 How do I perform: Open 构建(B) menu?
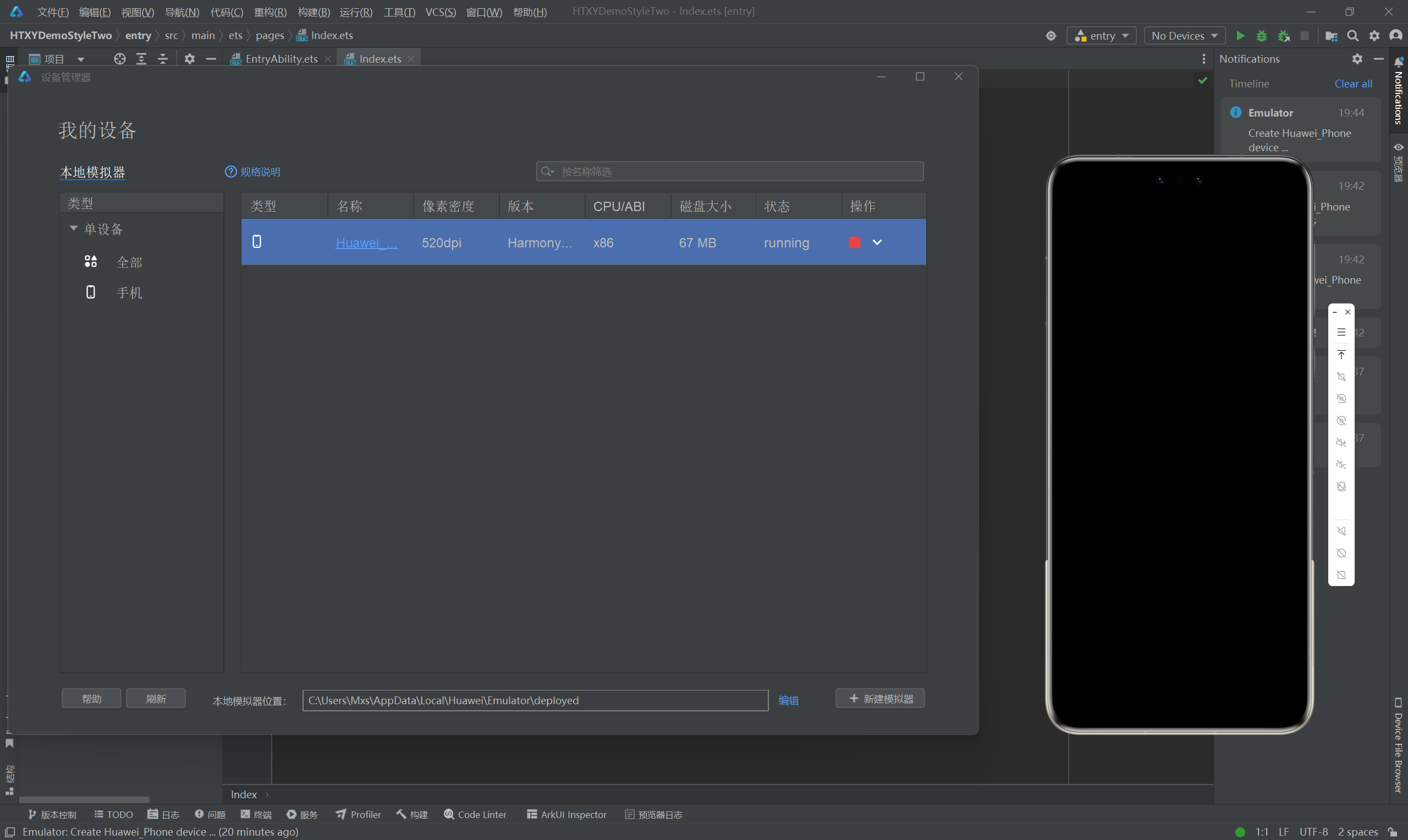[313, 12]
